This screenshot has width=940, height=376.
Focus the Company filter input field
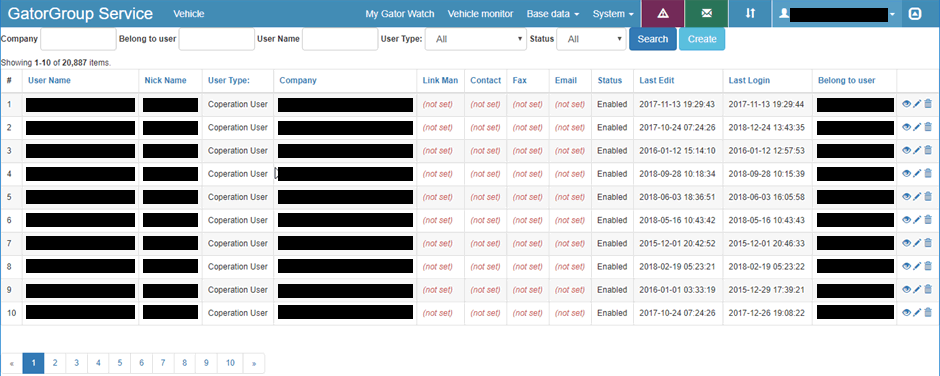(79, 39)
